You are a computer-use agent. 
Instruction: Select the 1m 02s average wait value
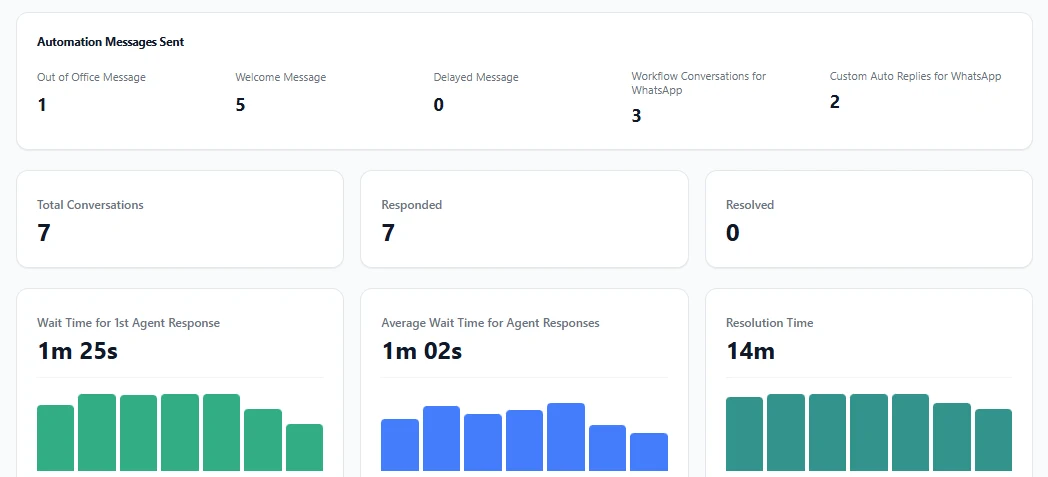(422, 351)
